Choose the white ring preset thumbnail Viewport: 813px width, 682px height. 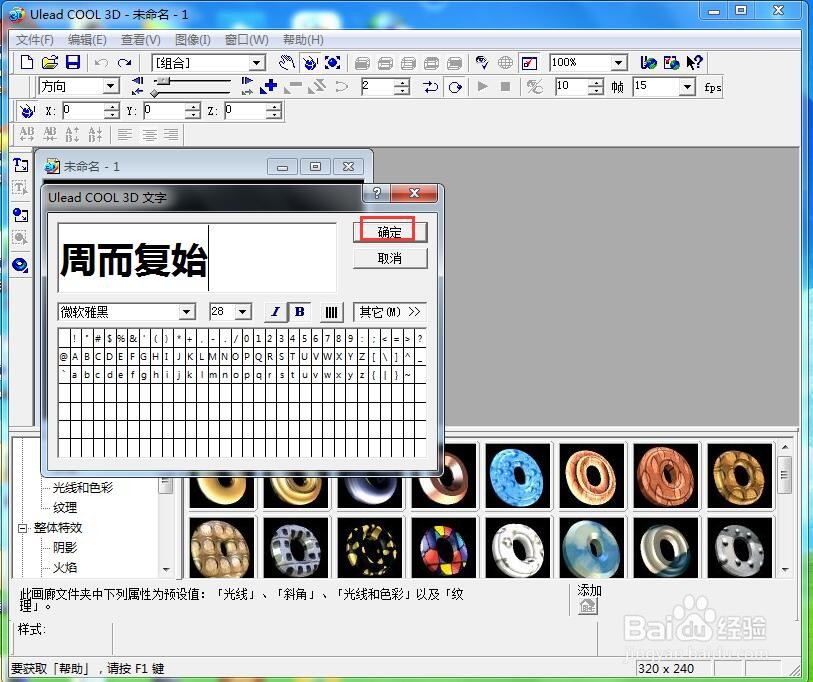[517, 548]
